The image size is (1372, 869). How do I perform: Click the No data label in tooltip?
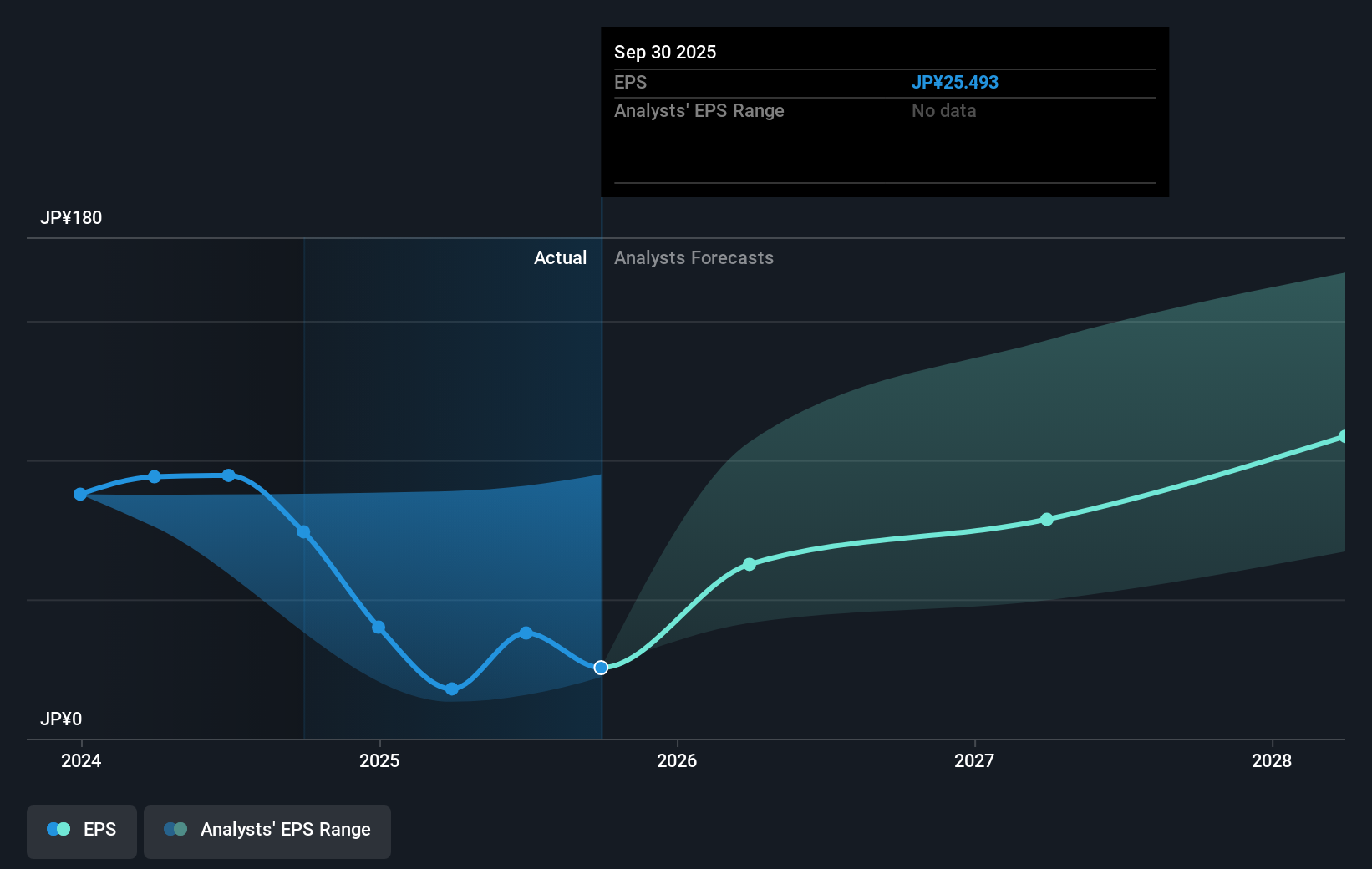pos(943,110)
